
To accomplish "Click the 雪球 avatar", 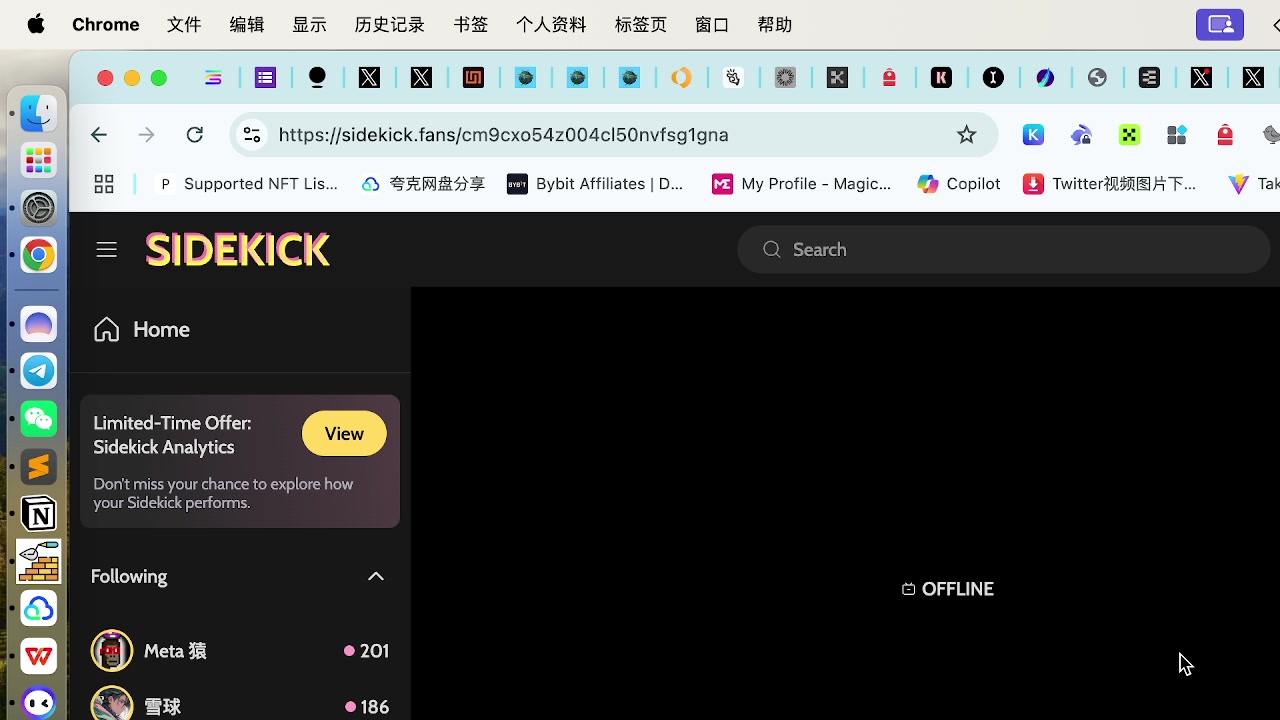I will 112,704.
